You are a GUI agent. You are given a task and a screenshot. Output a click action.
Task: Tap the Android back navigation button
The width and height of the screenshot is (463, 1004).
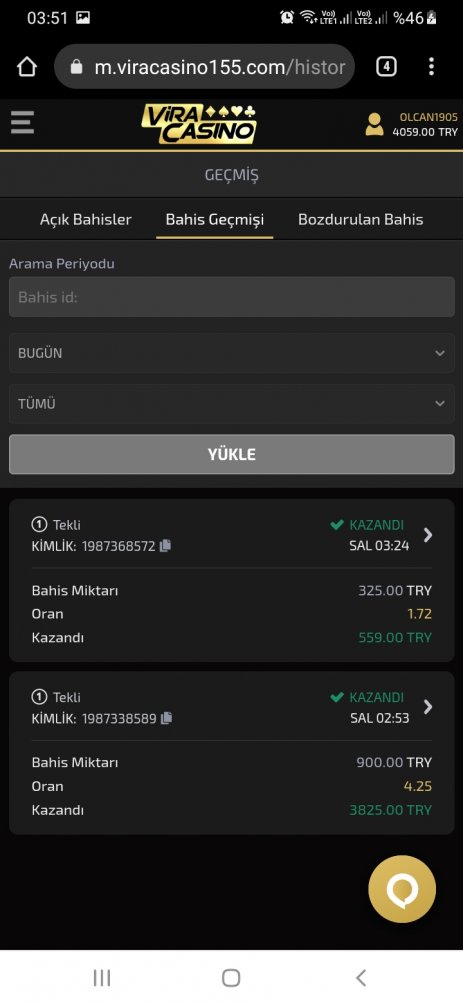click(361, 978)
